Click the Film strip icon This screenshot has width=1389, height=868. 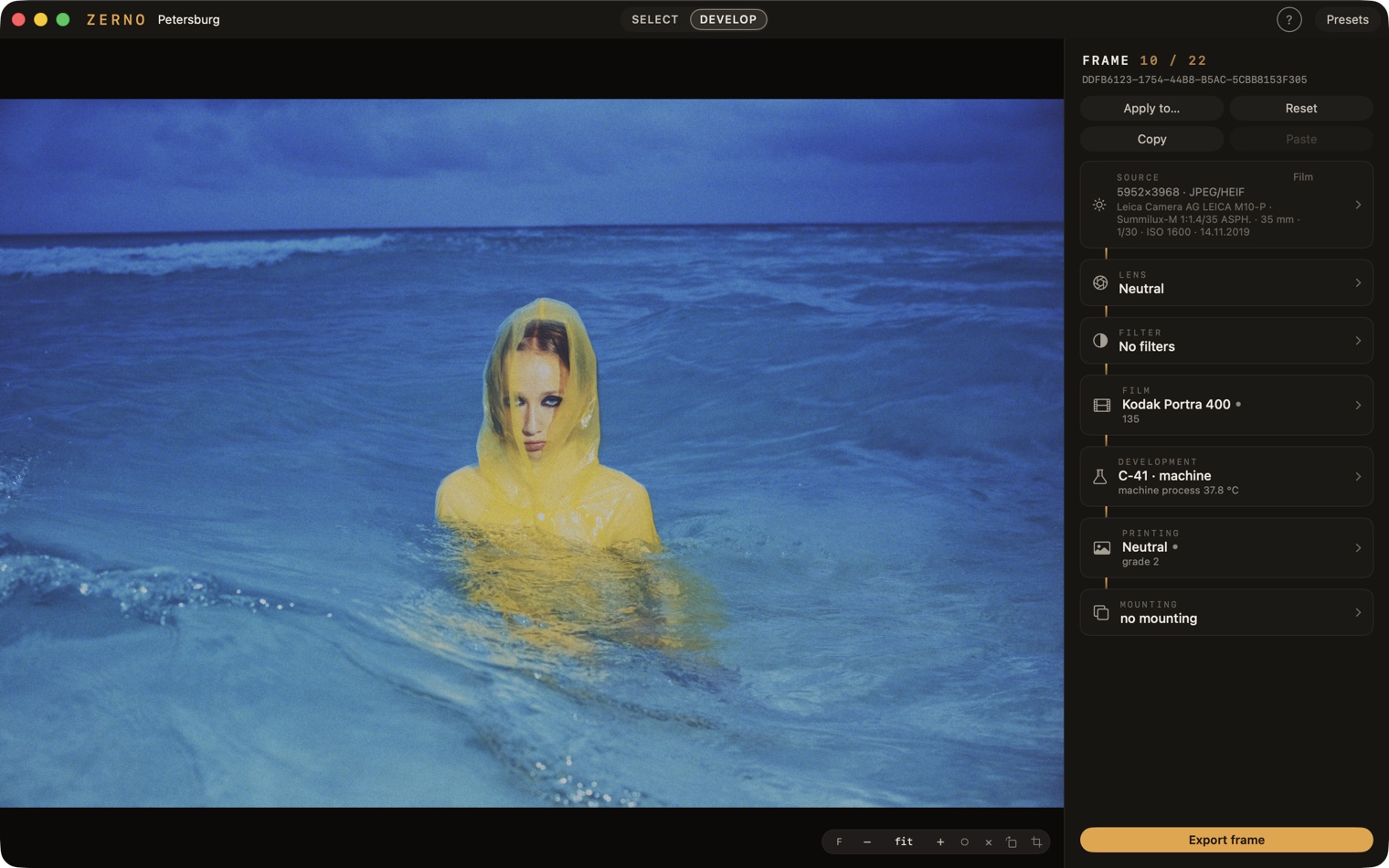click(1101, 405)
